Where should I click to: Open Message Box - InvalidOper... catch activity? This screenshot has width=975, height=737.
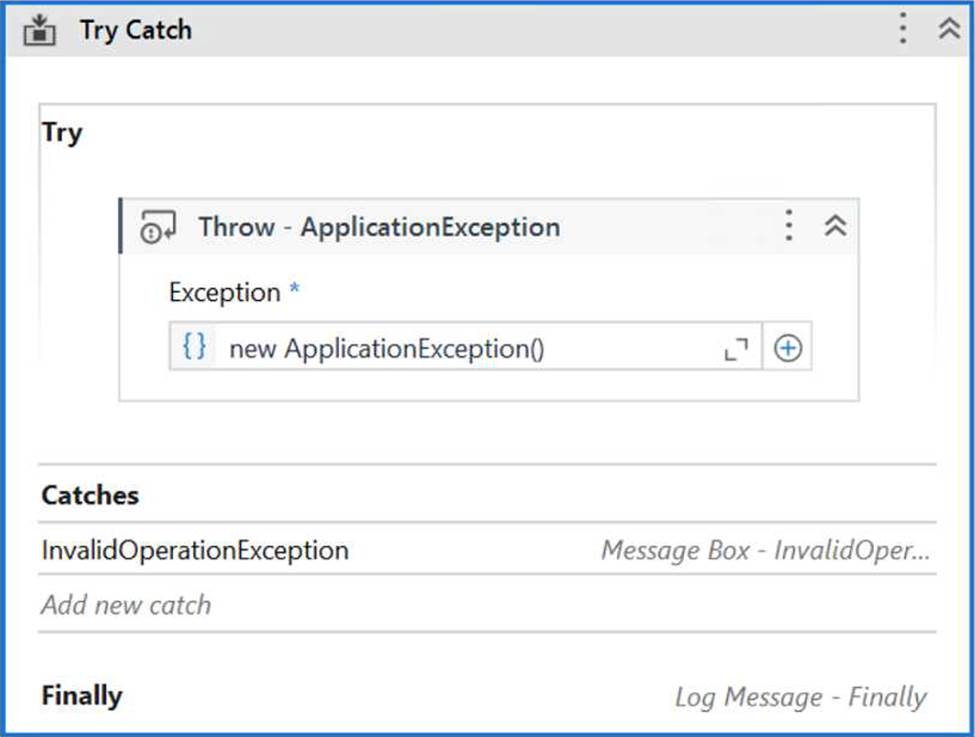(x=765, y=551)
